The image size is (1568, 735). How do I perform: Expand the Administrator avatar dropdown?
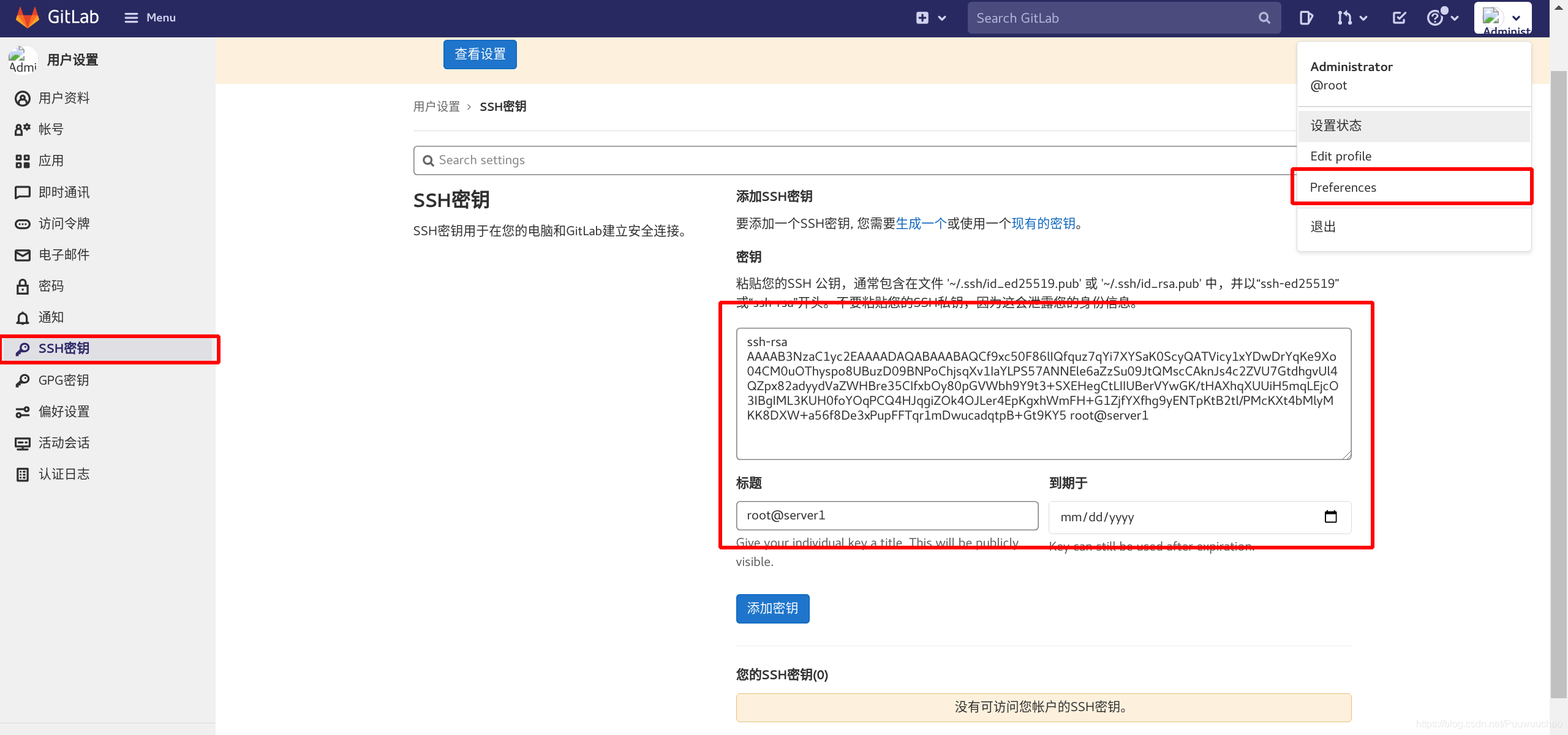coord(1517,18)
